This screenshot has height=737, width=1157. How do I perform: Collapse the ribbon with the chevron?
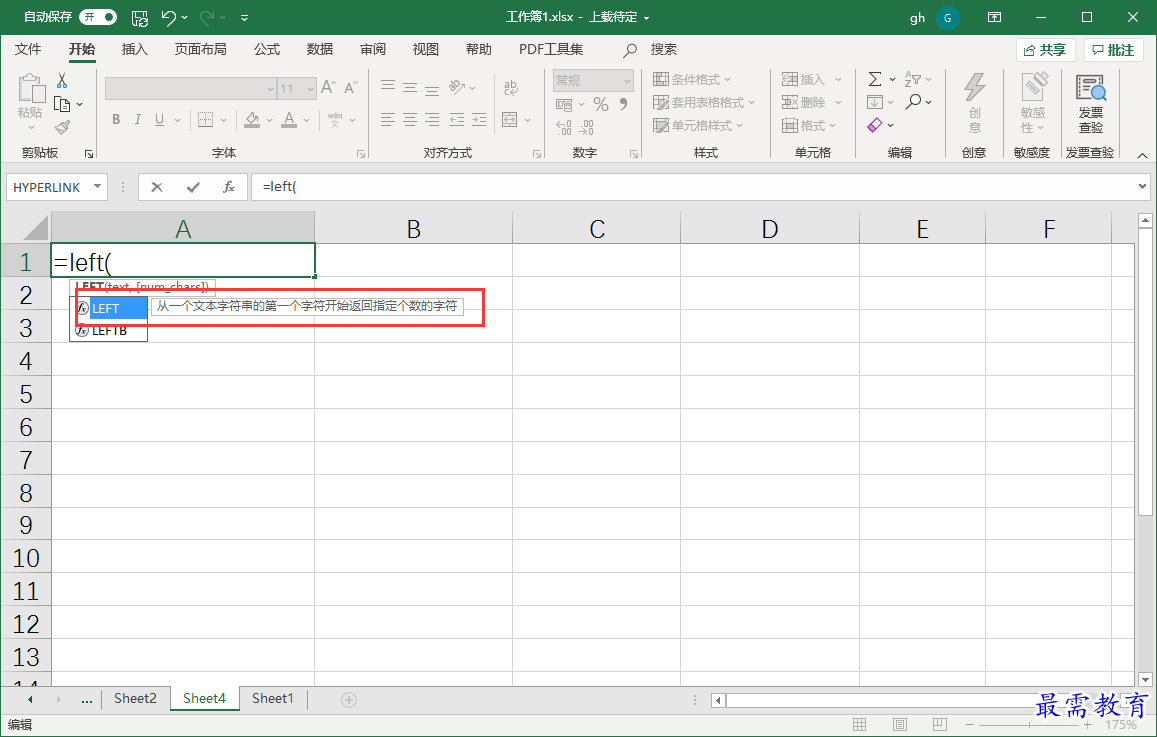(1142, 156)
